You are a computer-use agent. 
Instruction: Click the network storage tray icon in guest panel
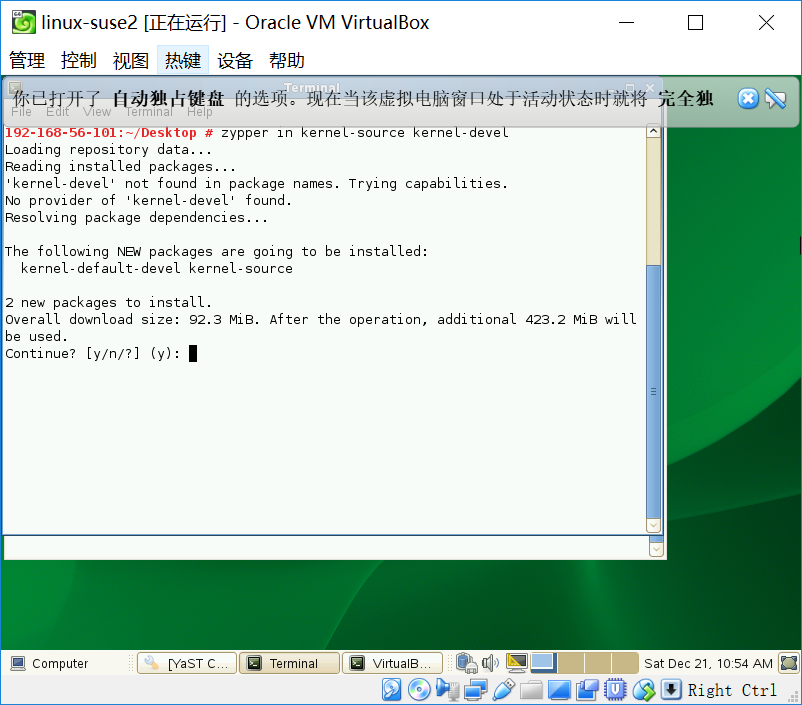(466, 663)
